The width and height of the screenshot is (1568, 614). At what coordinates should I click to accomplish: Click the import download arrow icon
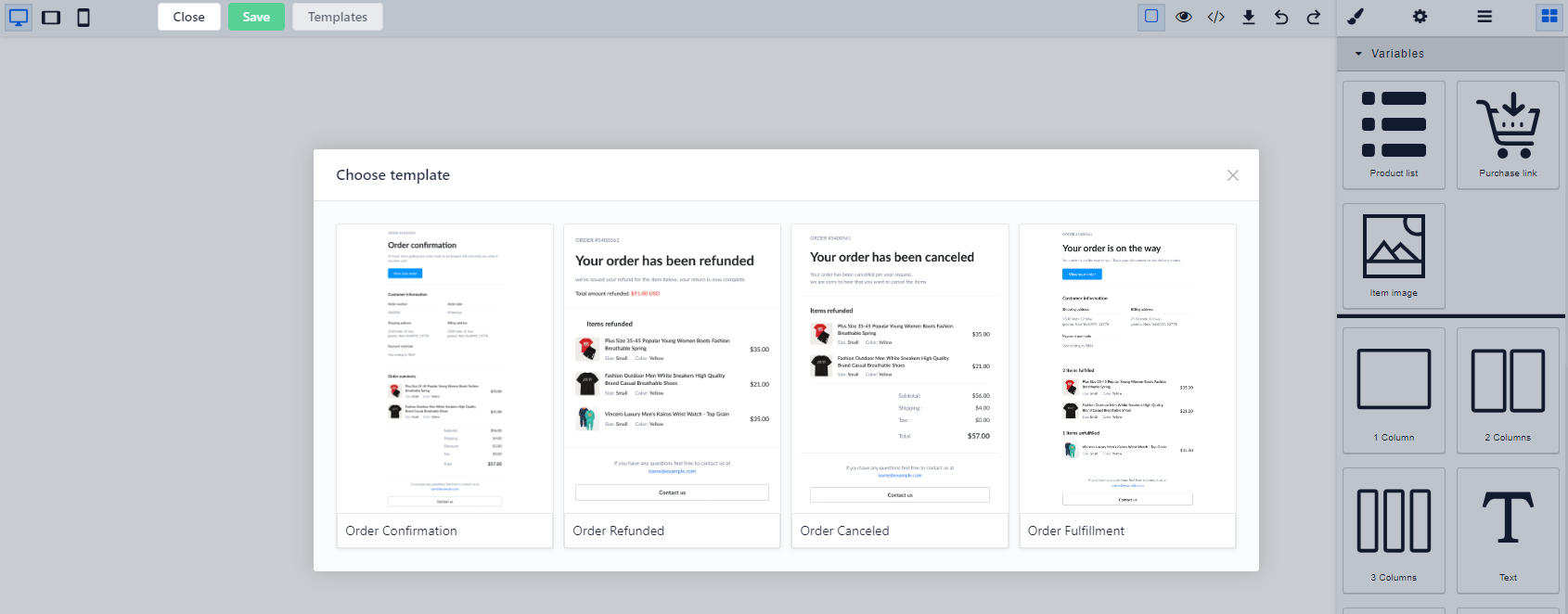[x=1249, y=17]
